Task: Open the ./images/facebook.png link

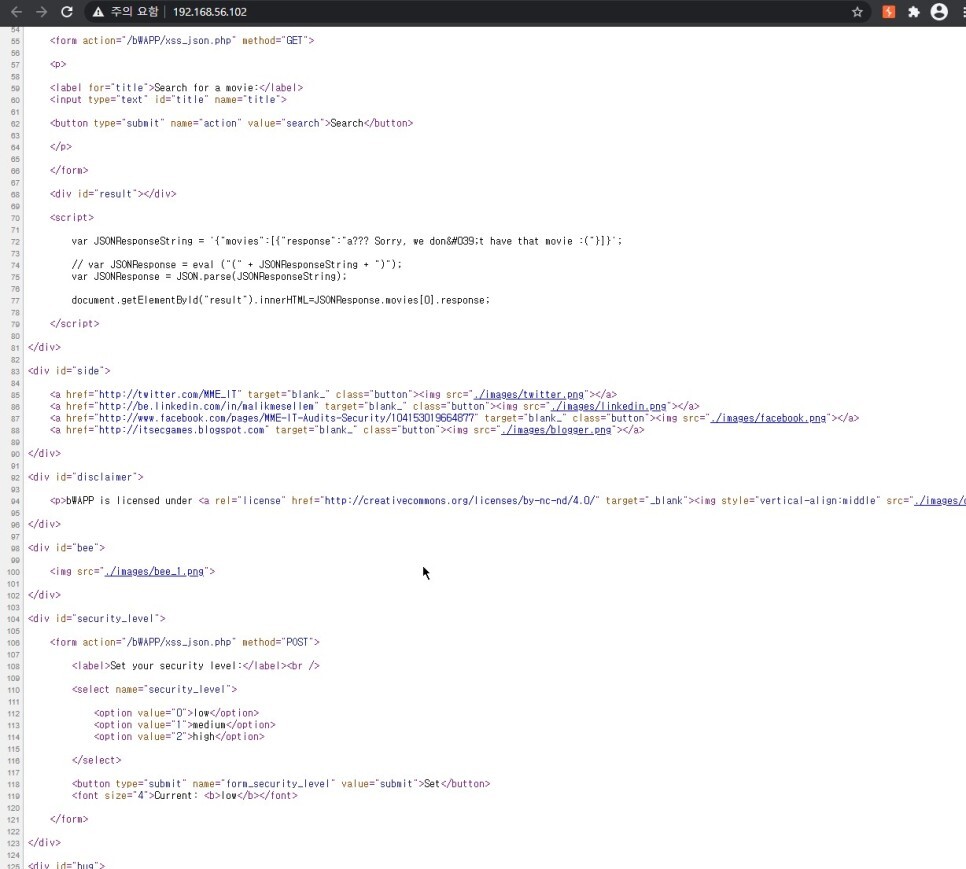Action: point(768,418)
